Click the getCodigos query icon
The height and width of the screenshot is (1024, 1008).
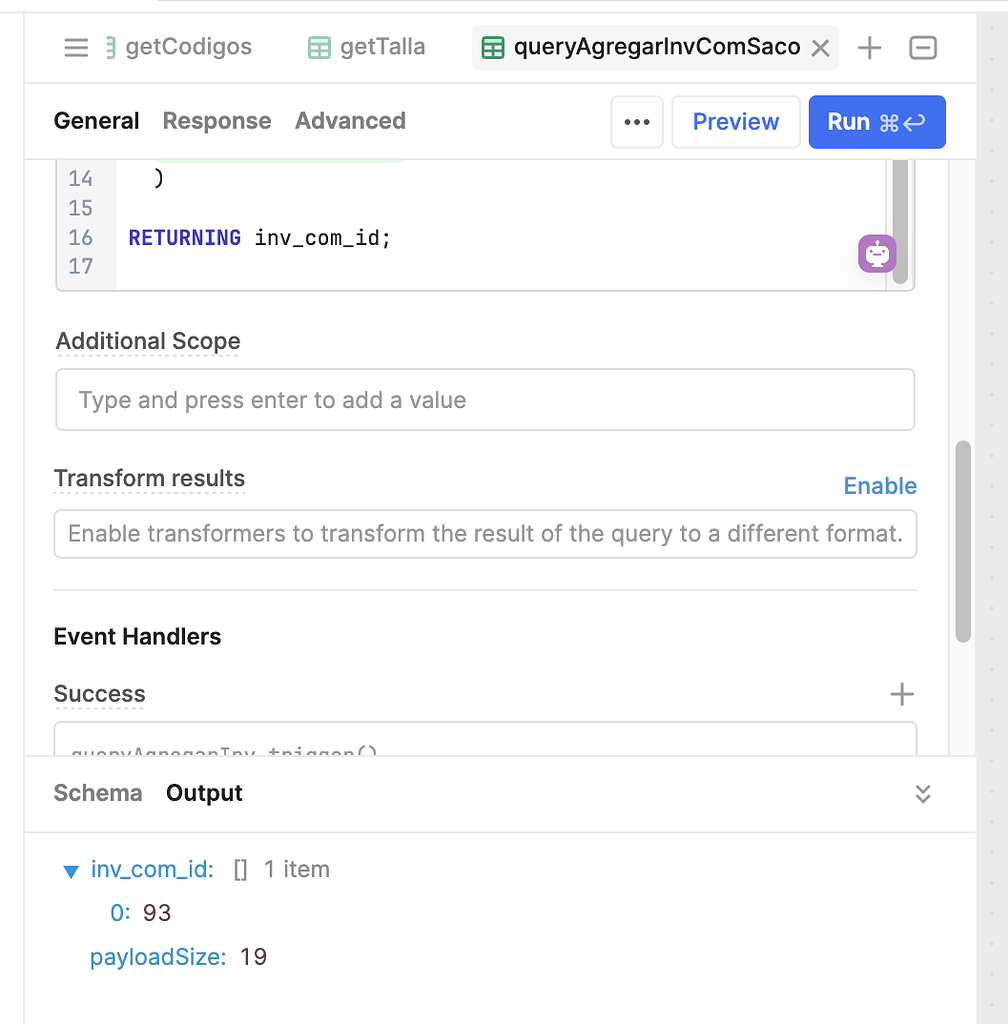click(110, 48)
